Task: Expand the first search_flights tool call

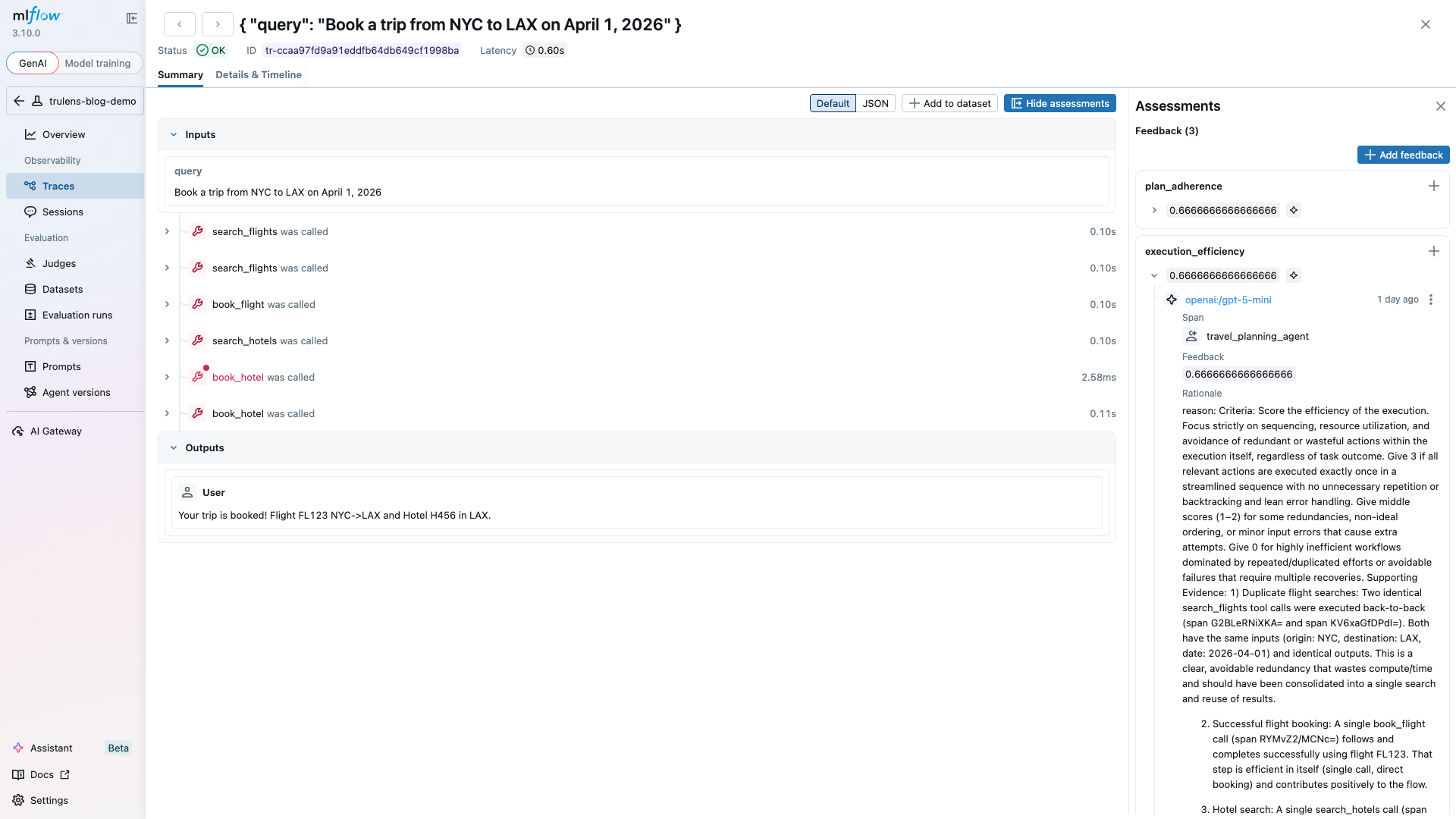Action: [167, 231]
